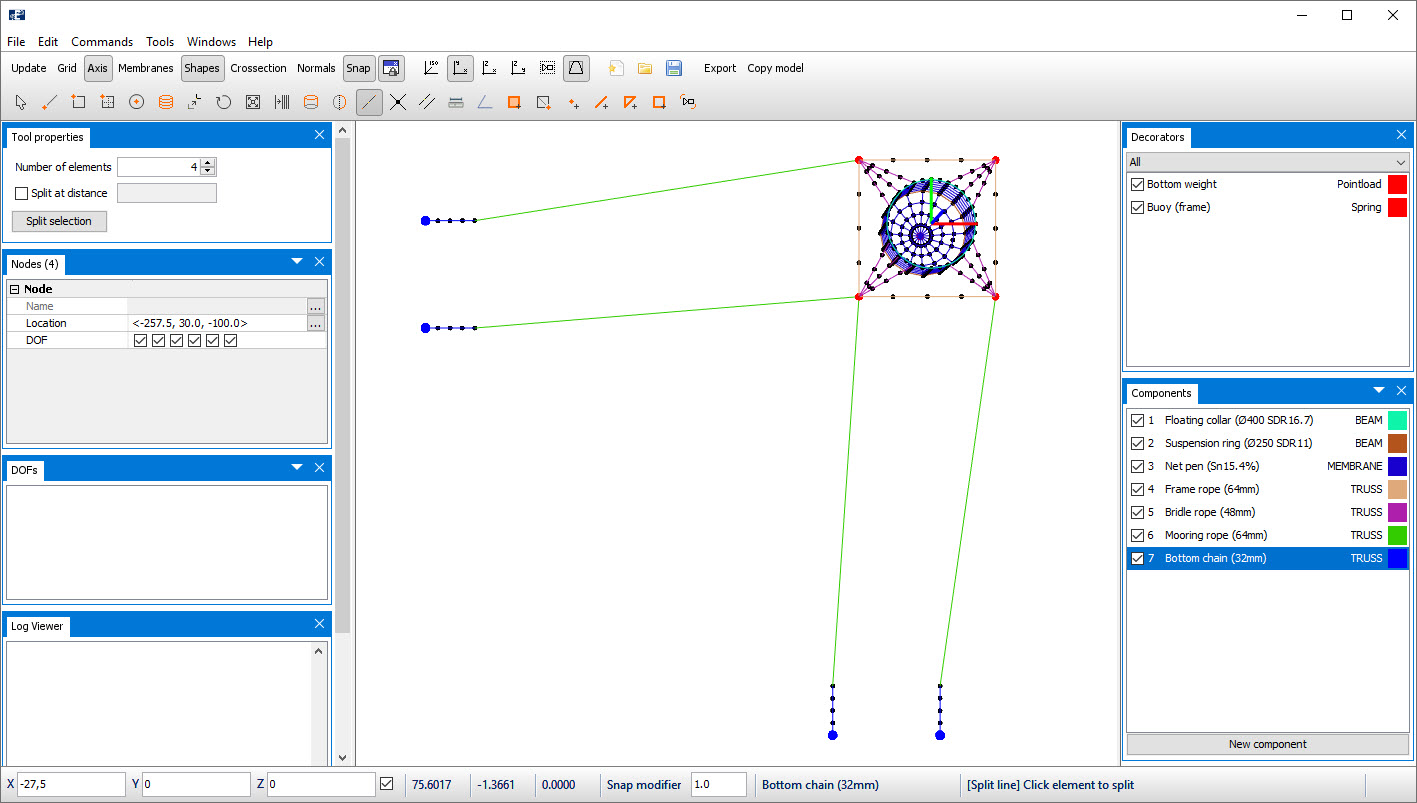The image size is (1417, 803).
Task: Click the locked window icon next to Snap
Action: click(391, 68)
